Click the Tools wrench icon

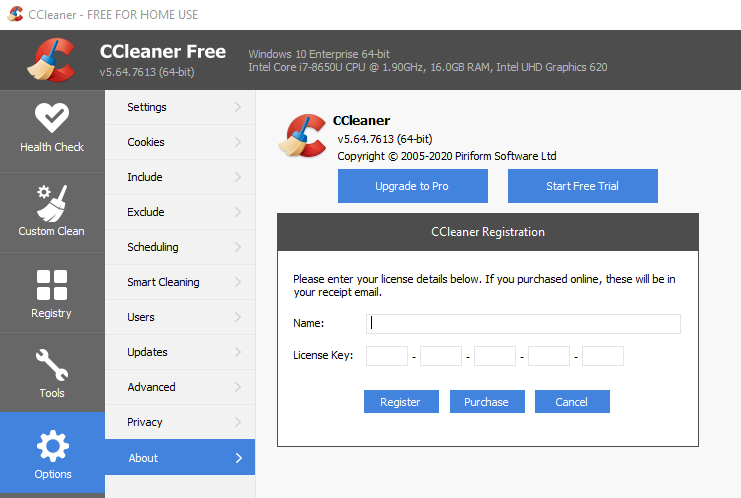pos(52,365)
